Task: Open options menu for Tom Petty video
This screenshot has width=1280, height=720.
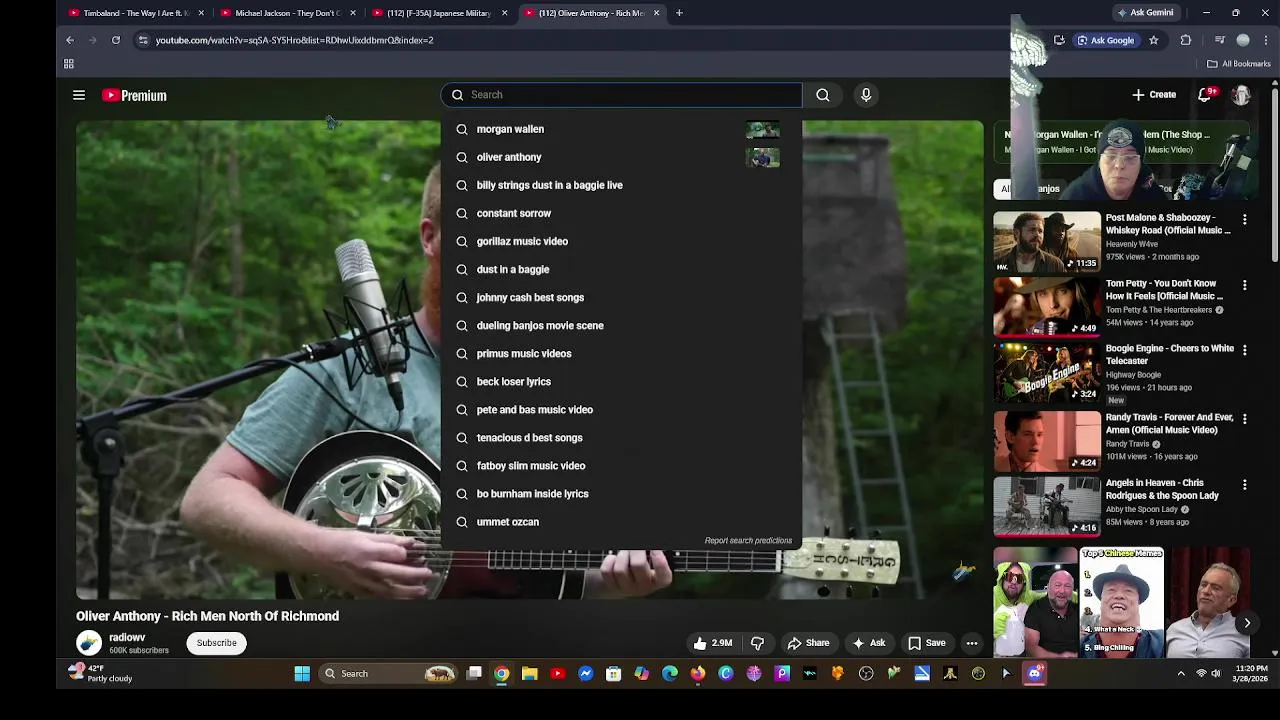Action: tap(1245, 285)
